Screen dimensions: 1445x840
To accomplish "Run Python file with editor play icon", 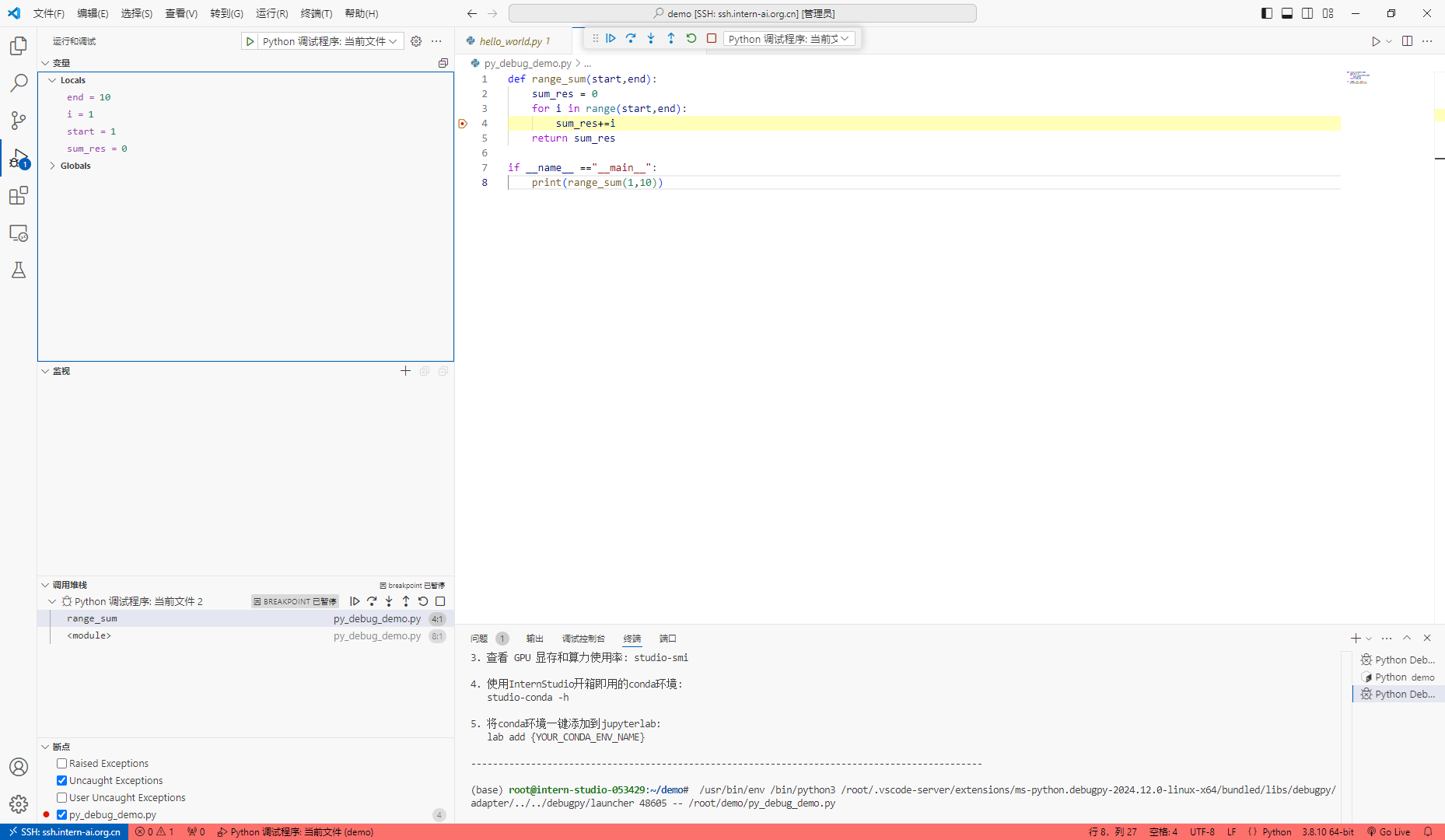I will 1376,41.
